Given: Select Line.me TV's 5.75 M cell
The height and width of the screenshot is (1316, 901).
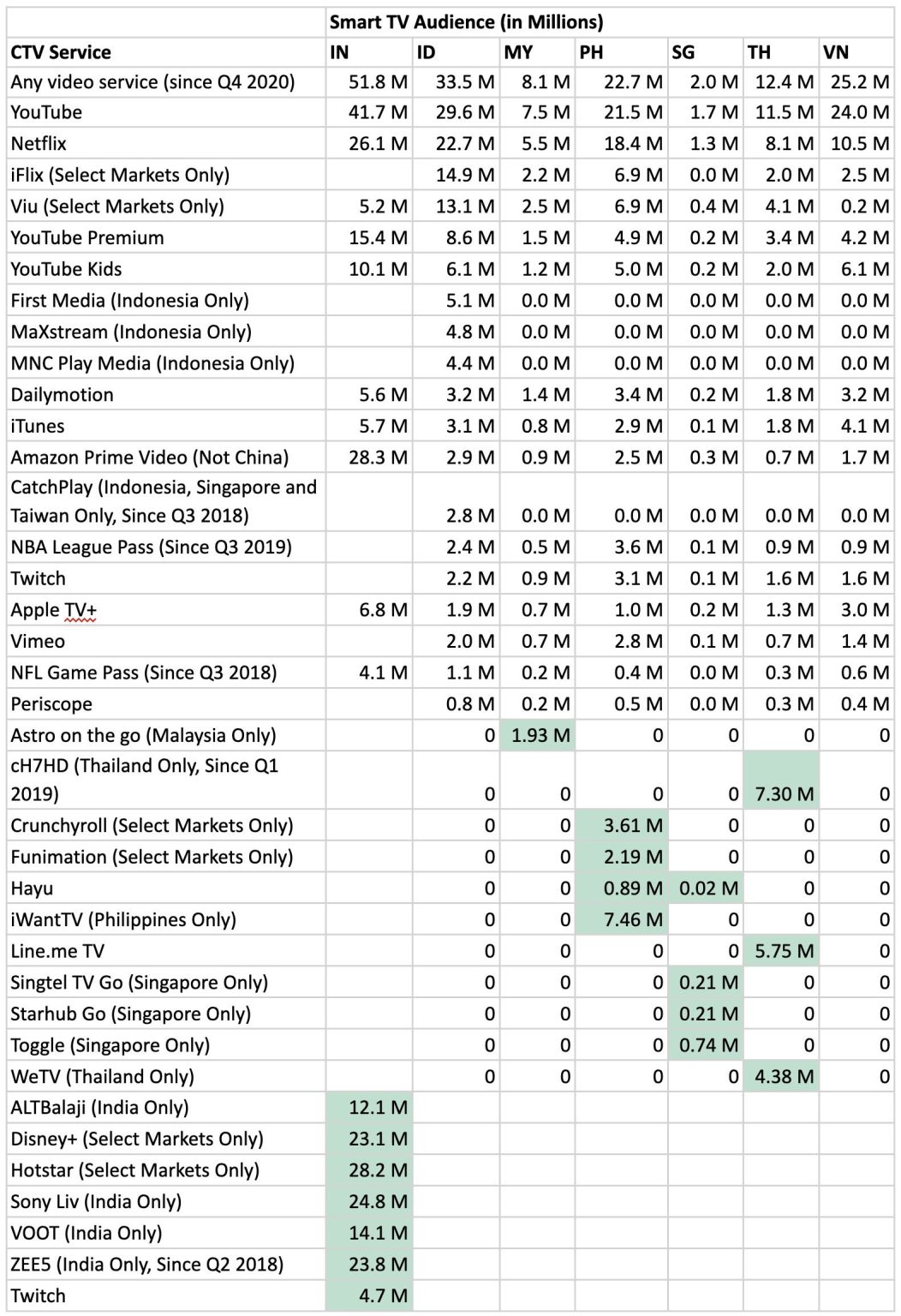Looking at the screenshot, I should tap(780, 951).
